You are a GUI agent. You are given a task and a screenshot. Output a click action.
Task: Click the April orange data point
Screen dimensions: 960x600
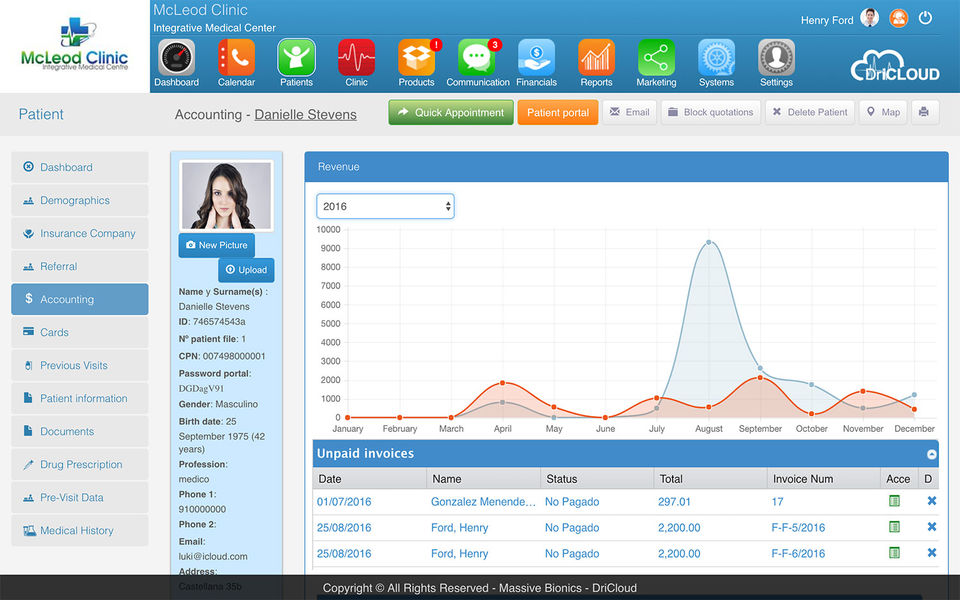[x=503, y=383]
